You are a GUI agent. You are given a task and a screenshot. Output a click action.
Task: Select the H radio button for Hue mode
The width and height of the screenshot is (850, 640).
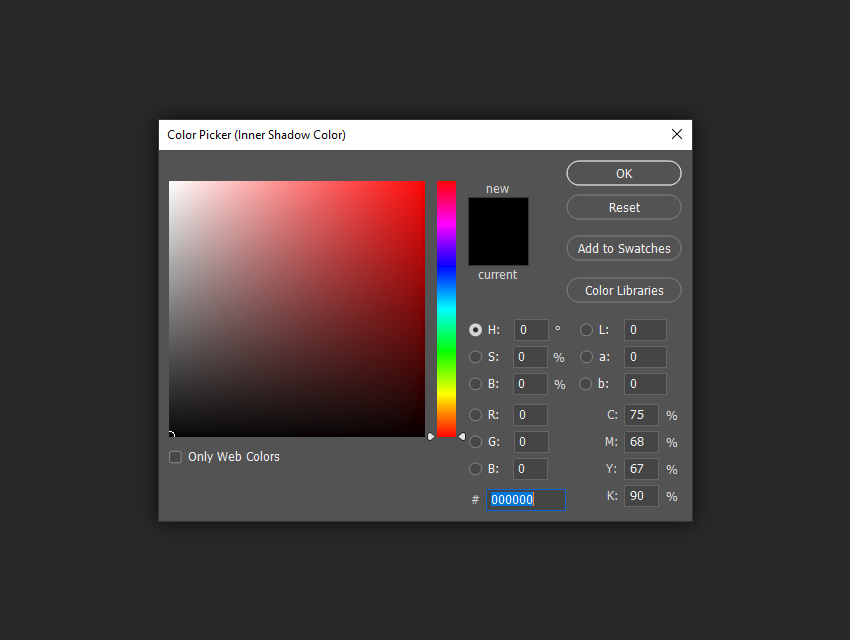coord(476,330)
